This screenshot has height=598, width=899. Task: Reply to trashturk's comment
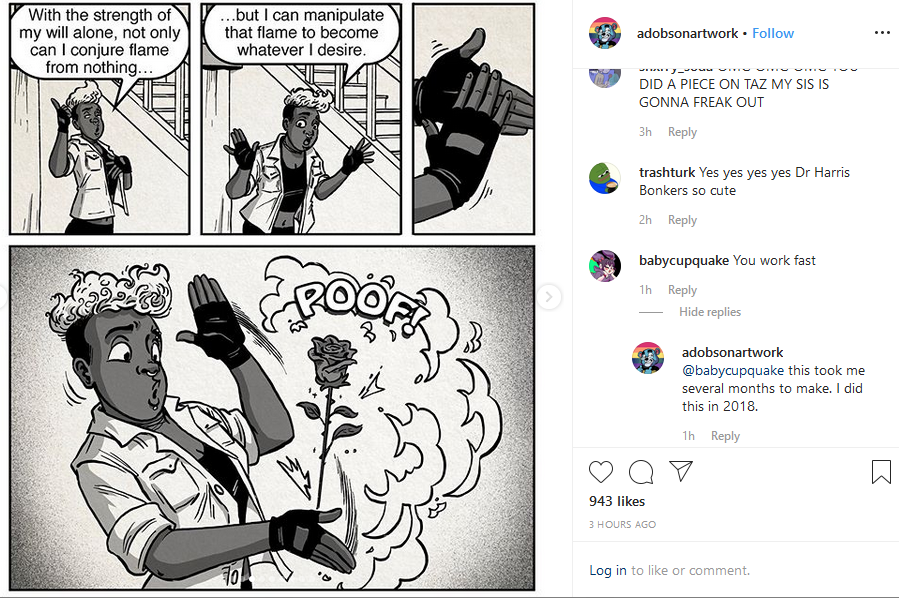point(682,220)
